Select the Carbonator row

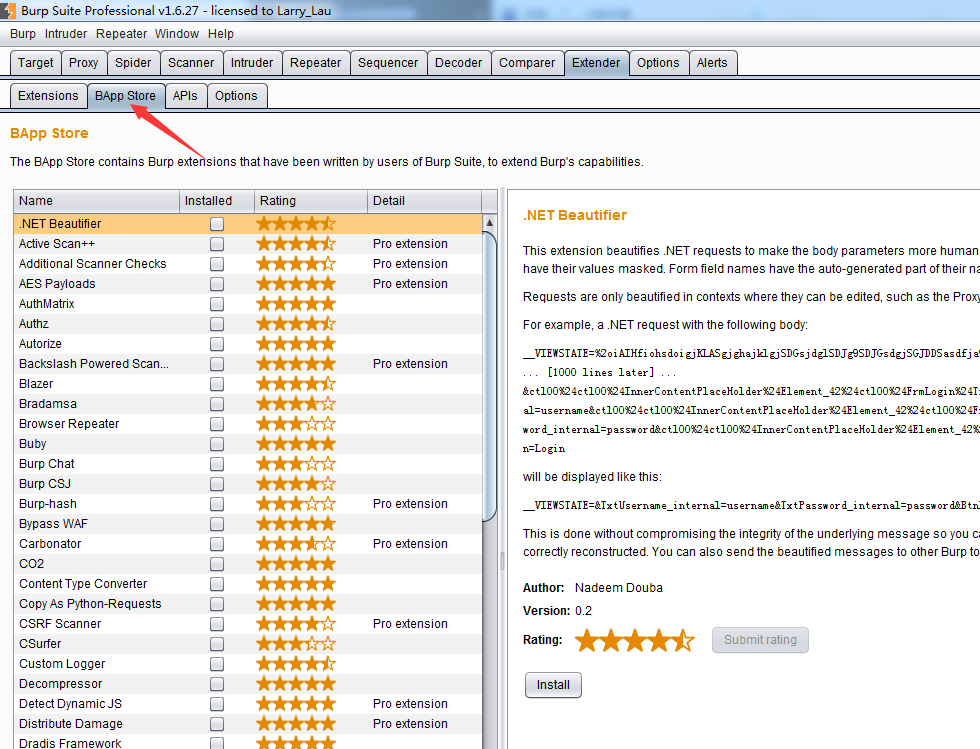[x=248, y=544]
